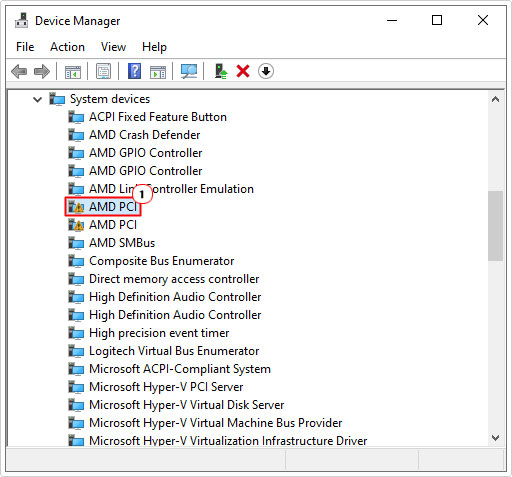Click the red X Uninstall device icon
The height and width of the screenshot is (477, 512).
(x=243, y=71)
